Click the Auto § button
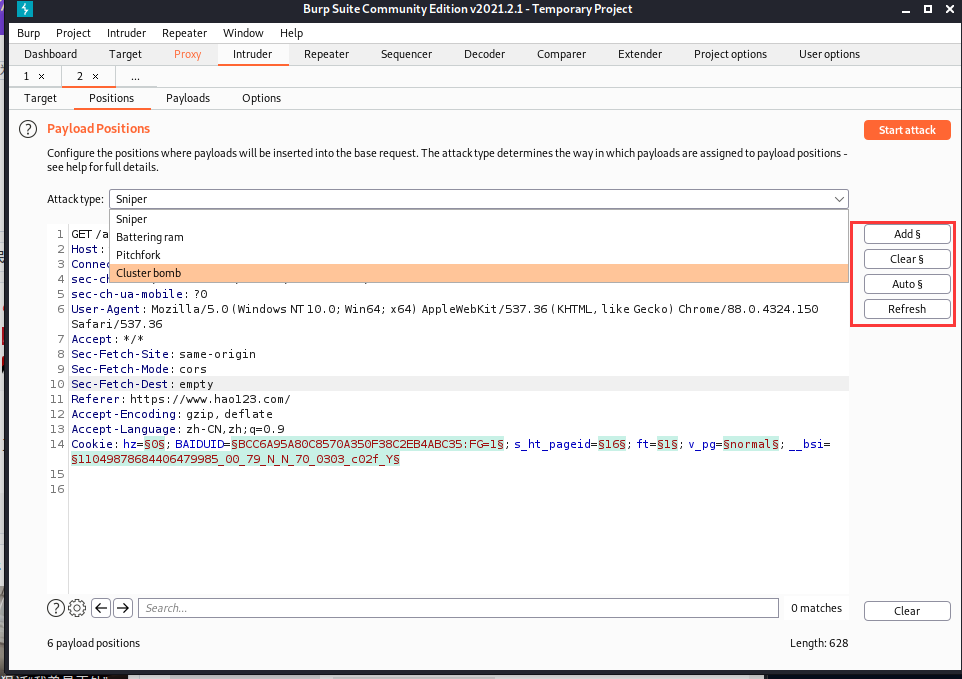The image size is (962, 679). (907, 284)
